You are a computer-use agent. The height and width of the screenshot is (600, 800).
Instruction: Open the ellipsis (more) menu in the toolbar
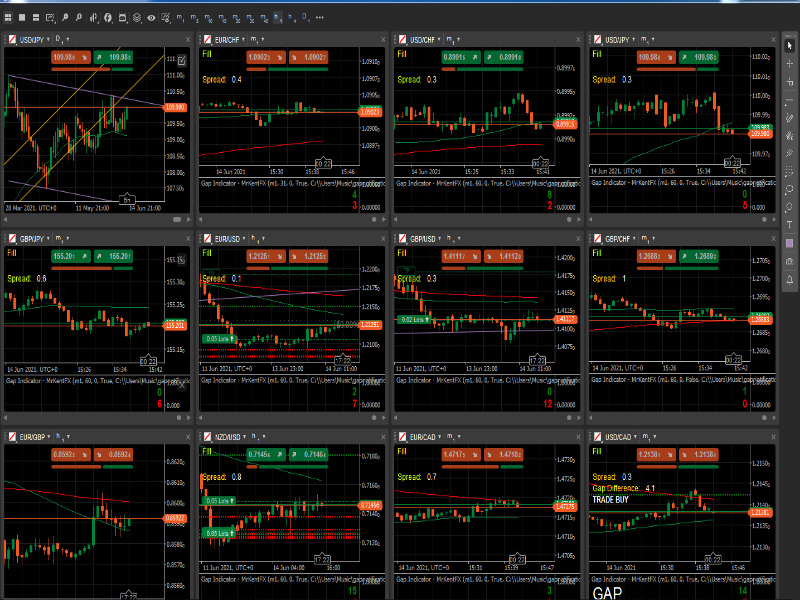coord(320,17)
